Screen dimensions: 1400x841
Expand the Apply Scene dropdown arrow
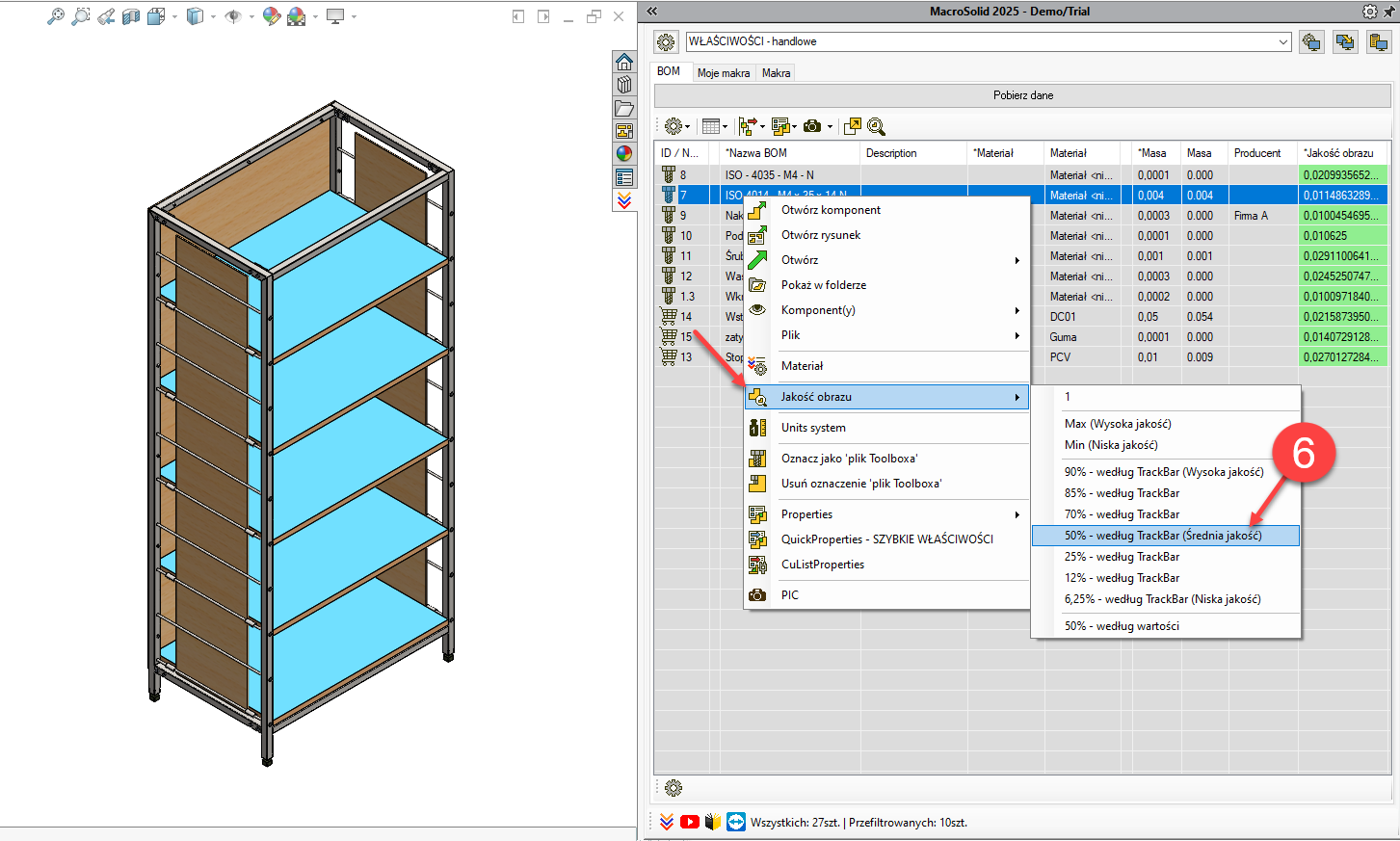(x=315, y=16)
